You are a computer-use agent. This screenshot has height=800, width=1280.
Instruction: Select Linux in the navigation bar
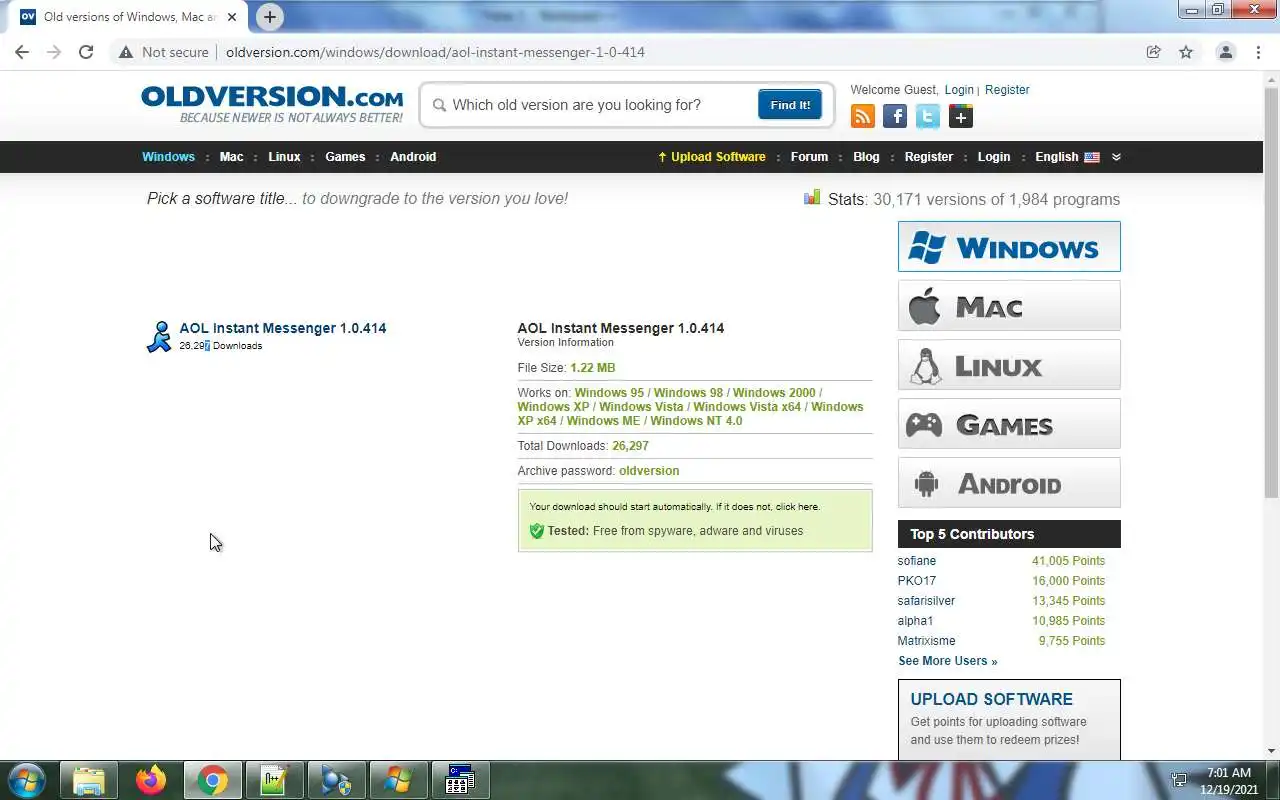pyautogui.click(x=284, y=157)
